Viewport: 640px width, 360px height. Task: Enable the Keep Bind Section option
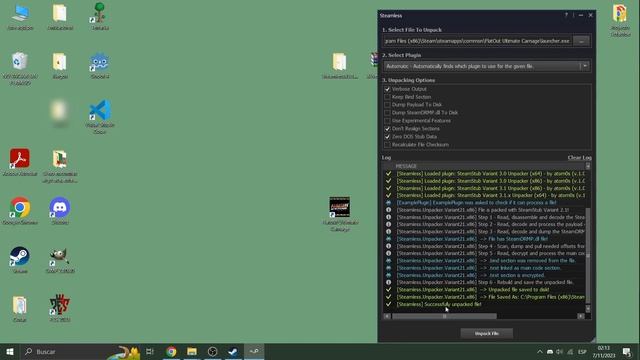pos(387,97)
